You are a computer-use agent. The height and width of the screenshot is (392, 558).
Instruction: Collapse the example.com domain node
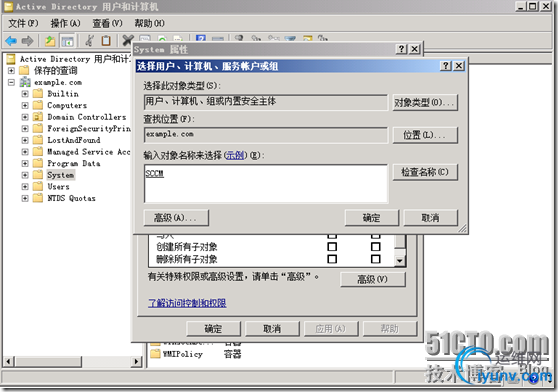click(11, 82)
